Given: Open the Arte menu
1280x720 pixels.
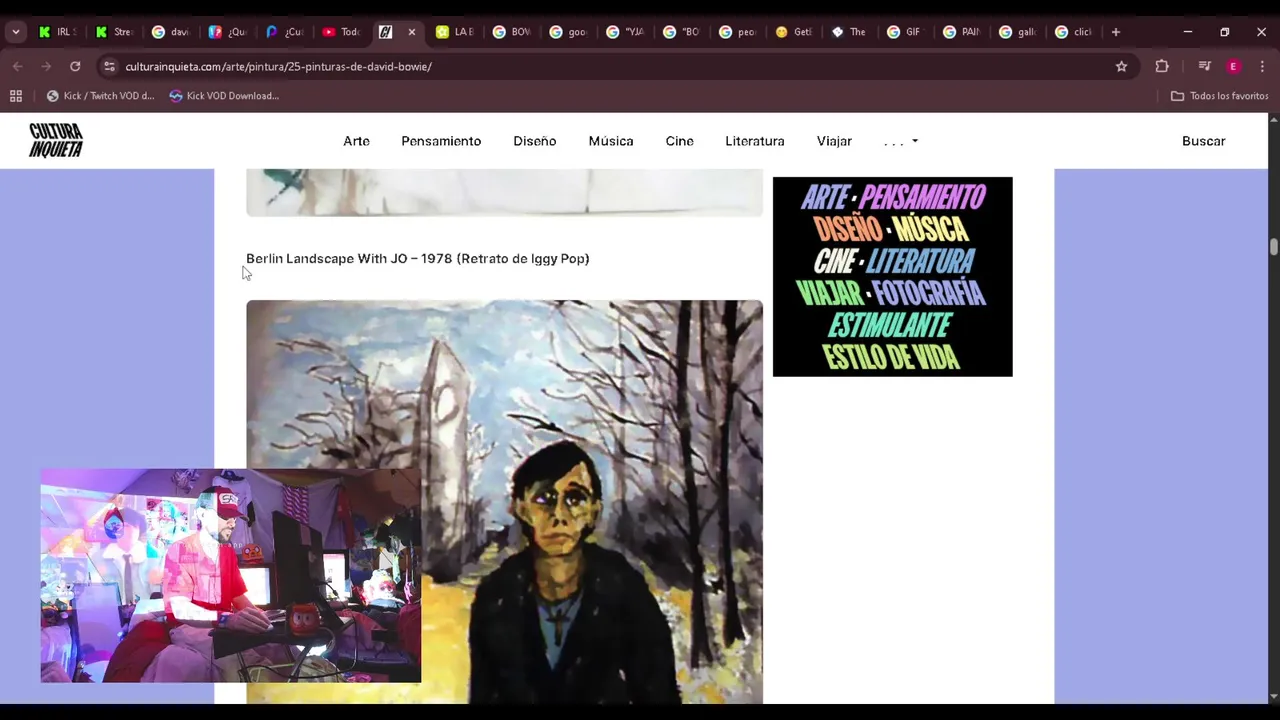Looking at the screenshot, I should [356, 141].
